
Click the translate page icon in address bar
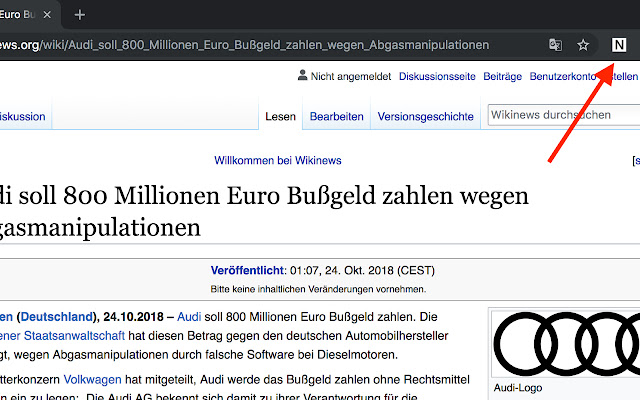click(x=556, y=45)
